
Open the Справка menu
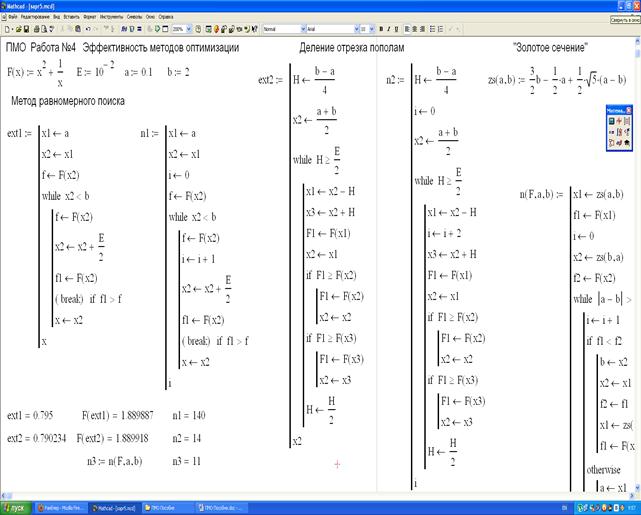click(x=166, y=17)
